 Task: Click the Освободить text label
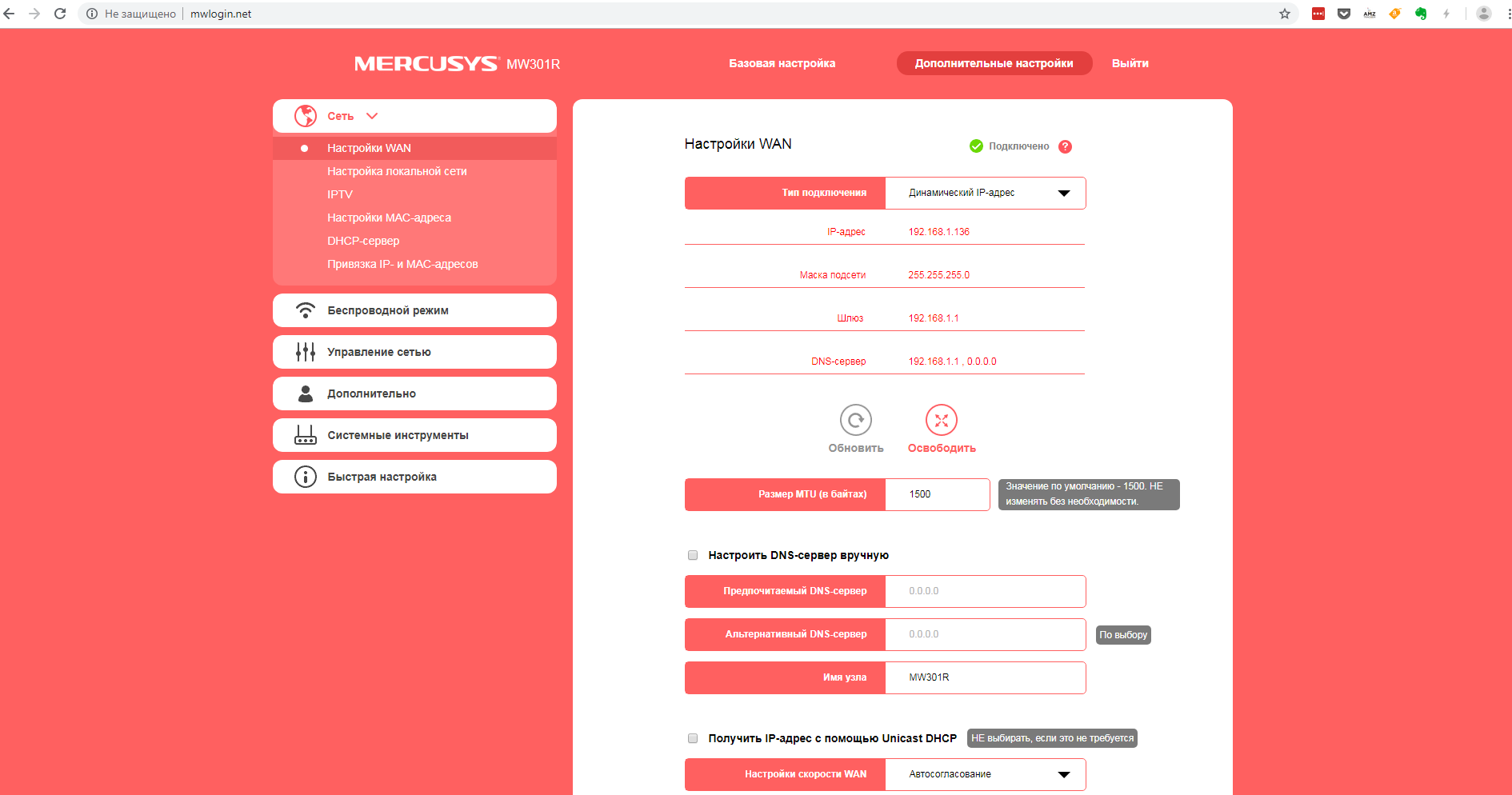tap(942, 449)
